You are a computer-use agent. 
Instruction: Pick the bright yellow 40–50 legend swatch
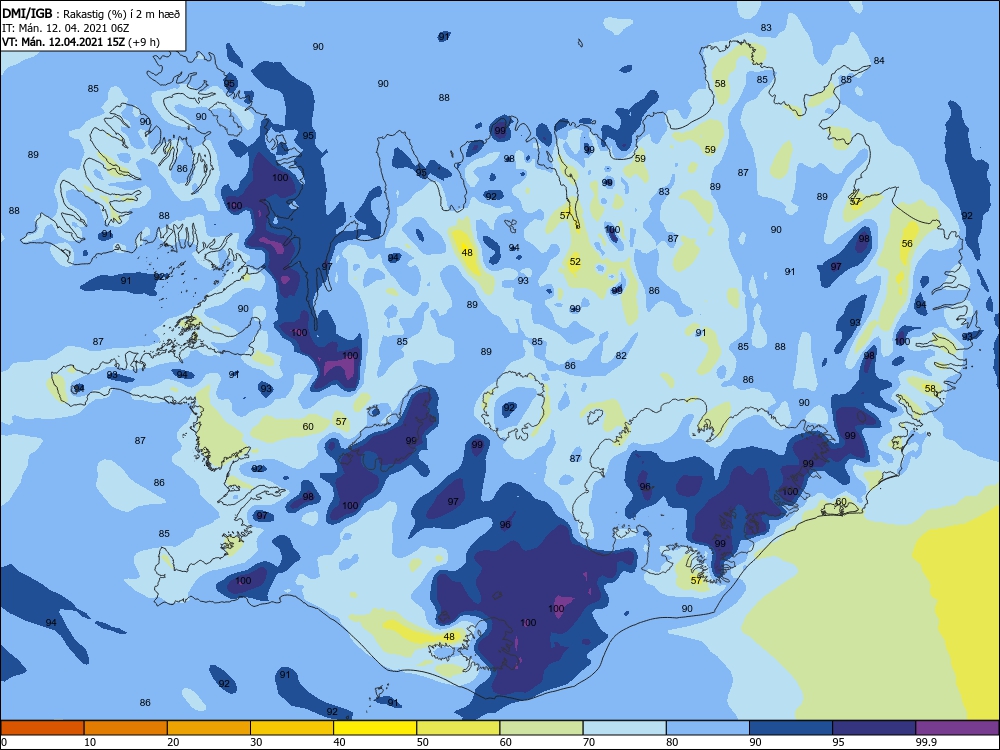pos(375,728)
